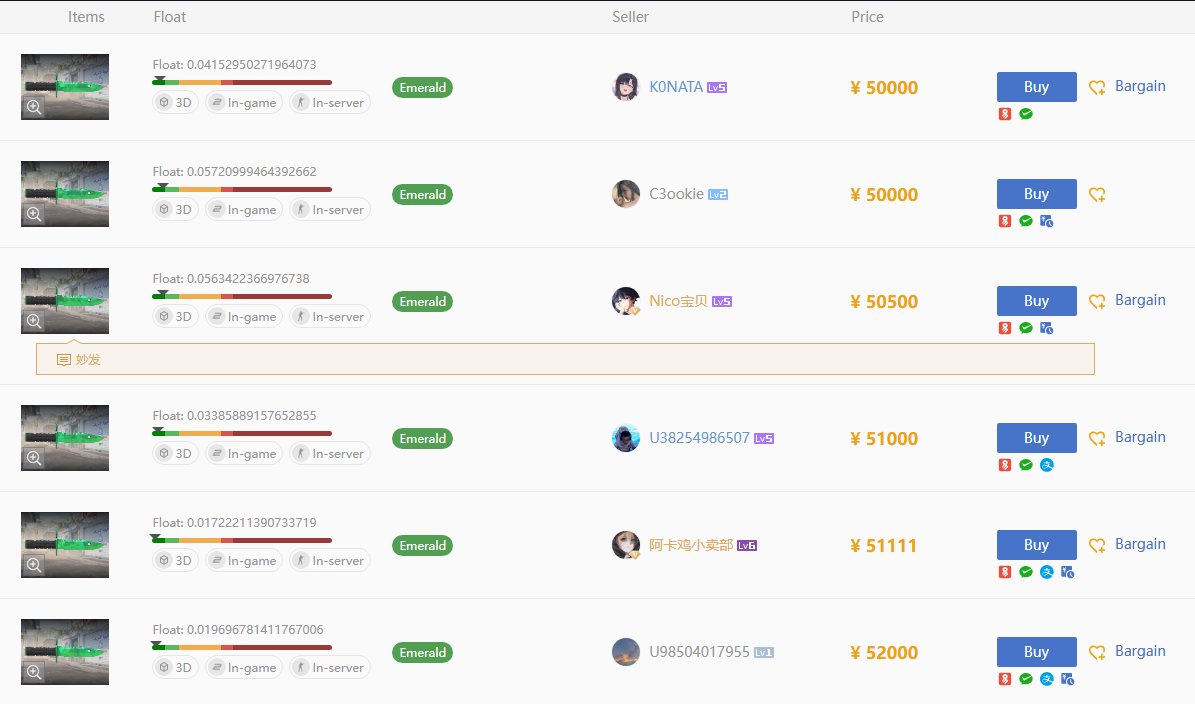View seller U98504017955's profile

point(700,651)
